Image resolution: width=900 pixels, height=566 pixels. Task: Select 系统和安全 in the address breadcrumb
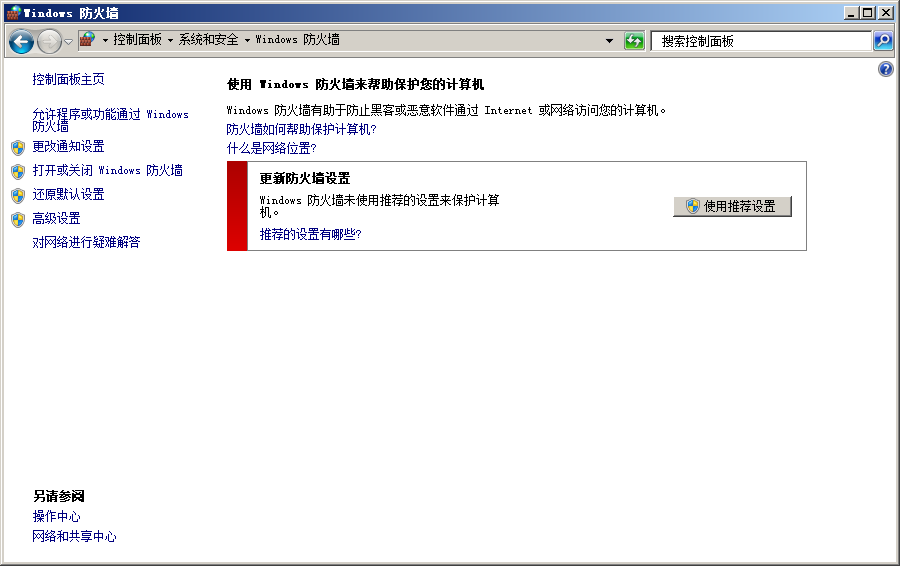pos(208,40)
